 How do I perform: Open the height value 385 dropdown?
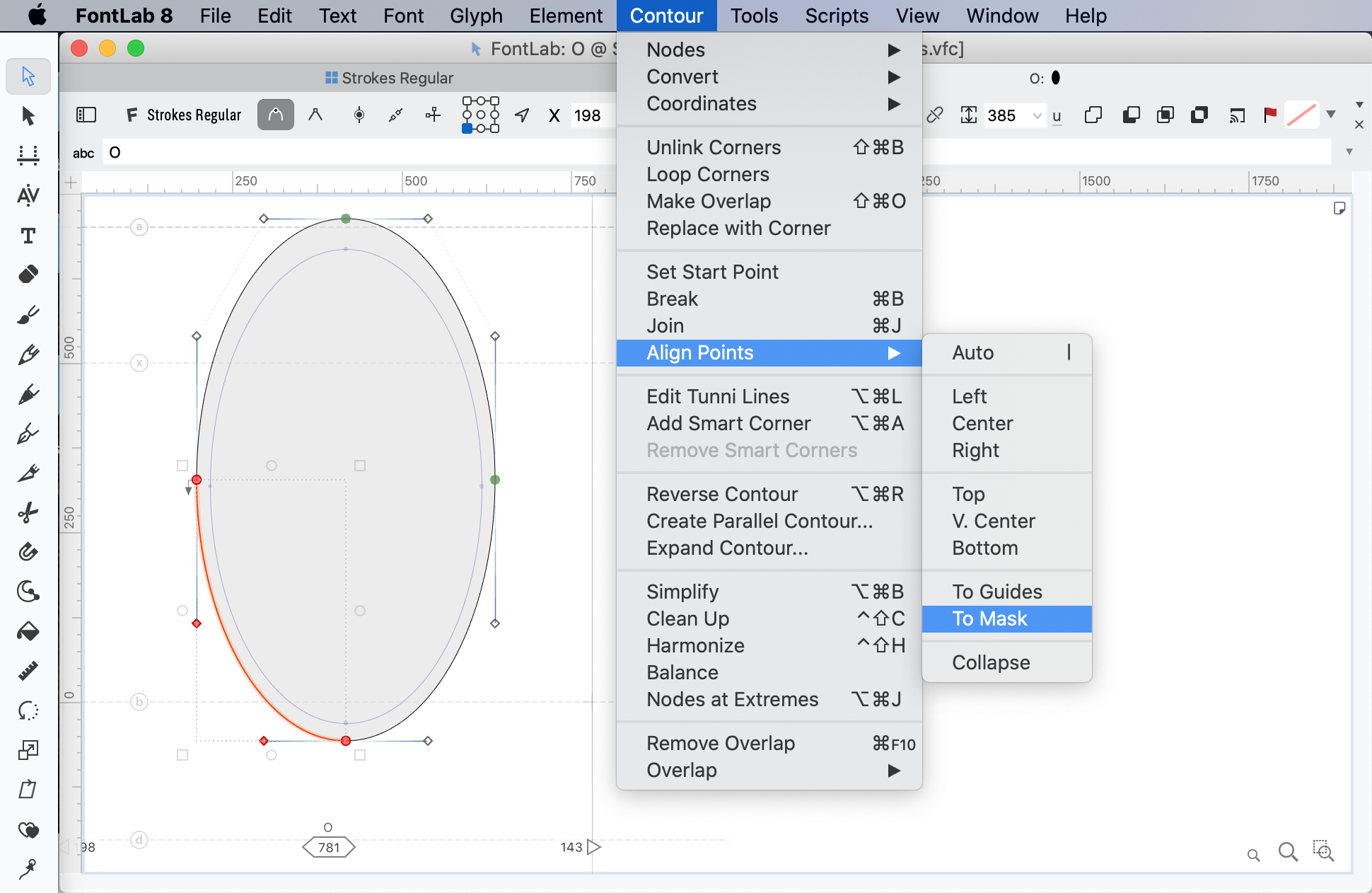tap(1037, 115)
